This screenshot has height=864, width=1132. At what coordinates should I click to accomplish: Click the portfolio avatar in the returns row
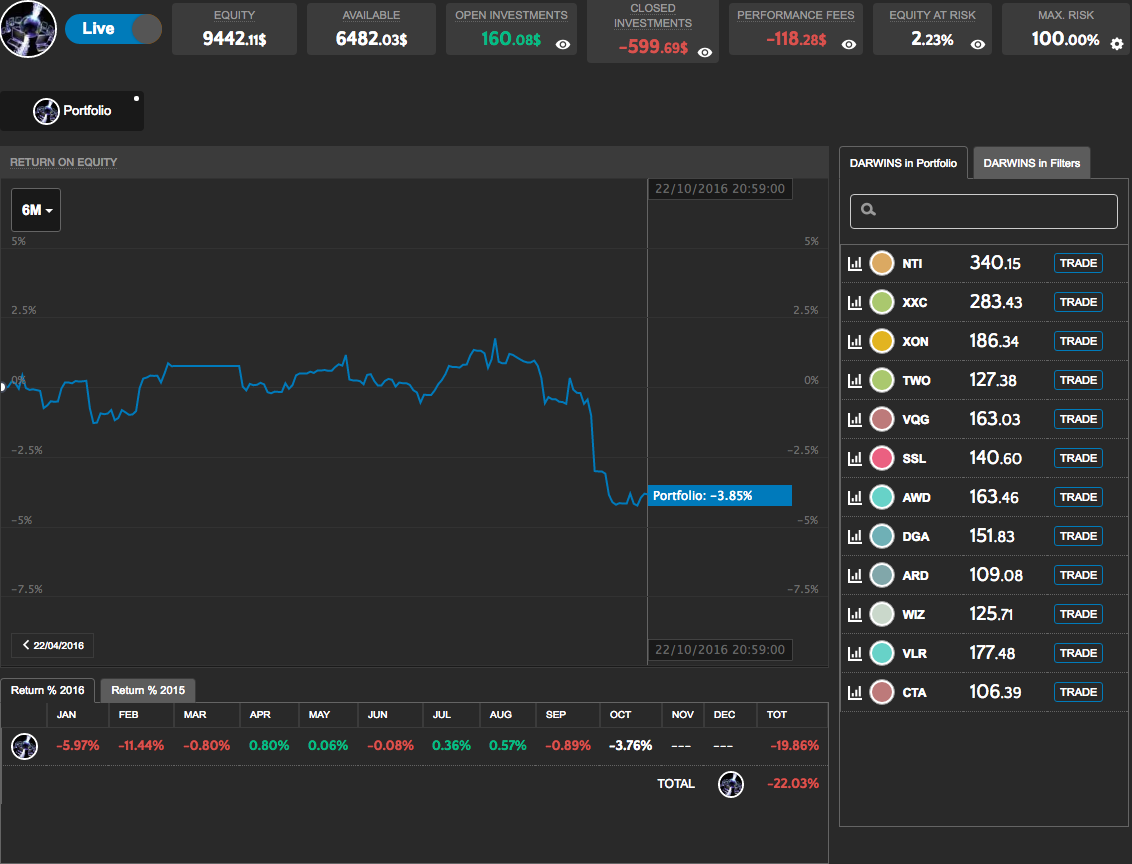(24, 746)
